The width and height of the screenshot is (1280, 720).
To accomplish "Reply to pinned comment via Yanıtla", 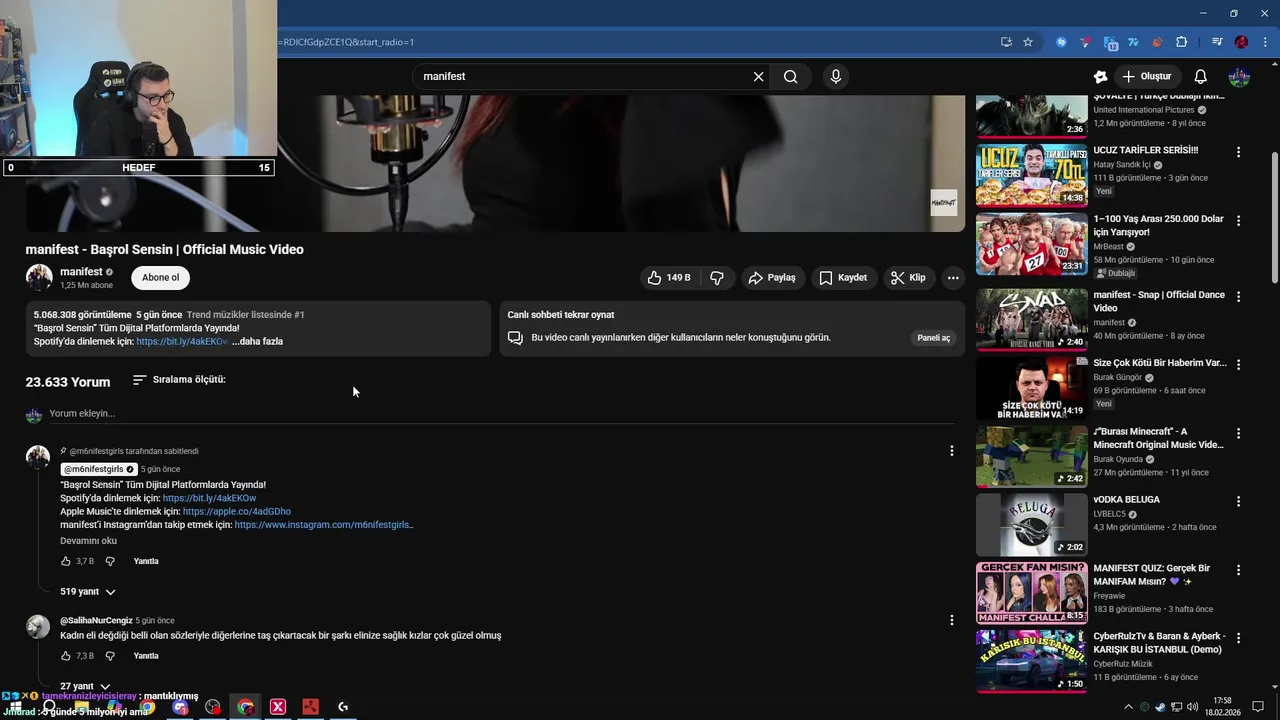I will pyautogui.click(x=146, y=562).
